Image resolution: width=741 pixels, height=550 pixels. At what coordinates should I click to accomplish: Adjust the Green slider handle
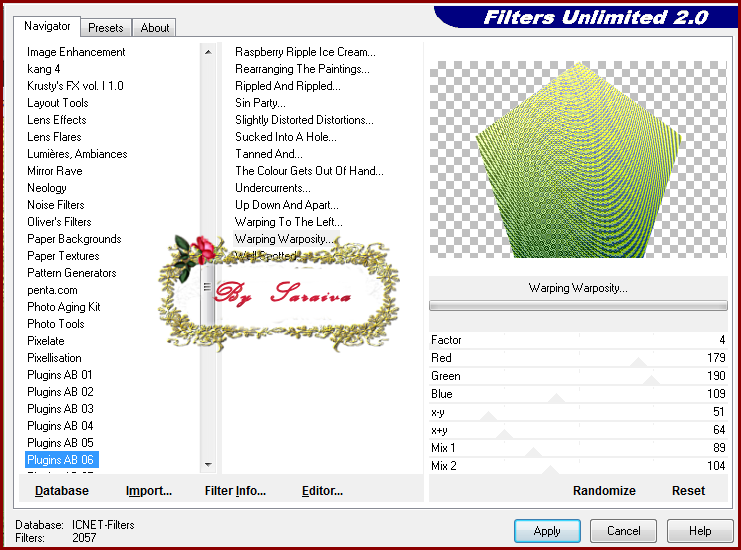652,380
